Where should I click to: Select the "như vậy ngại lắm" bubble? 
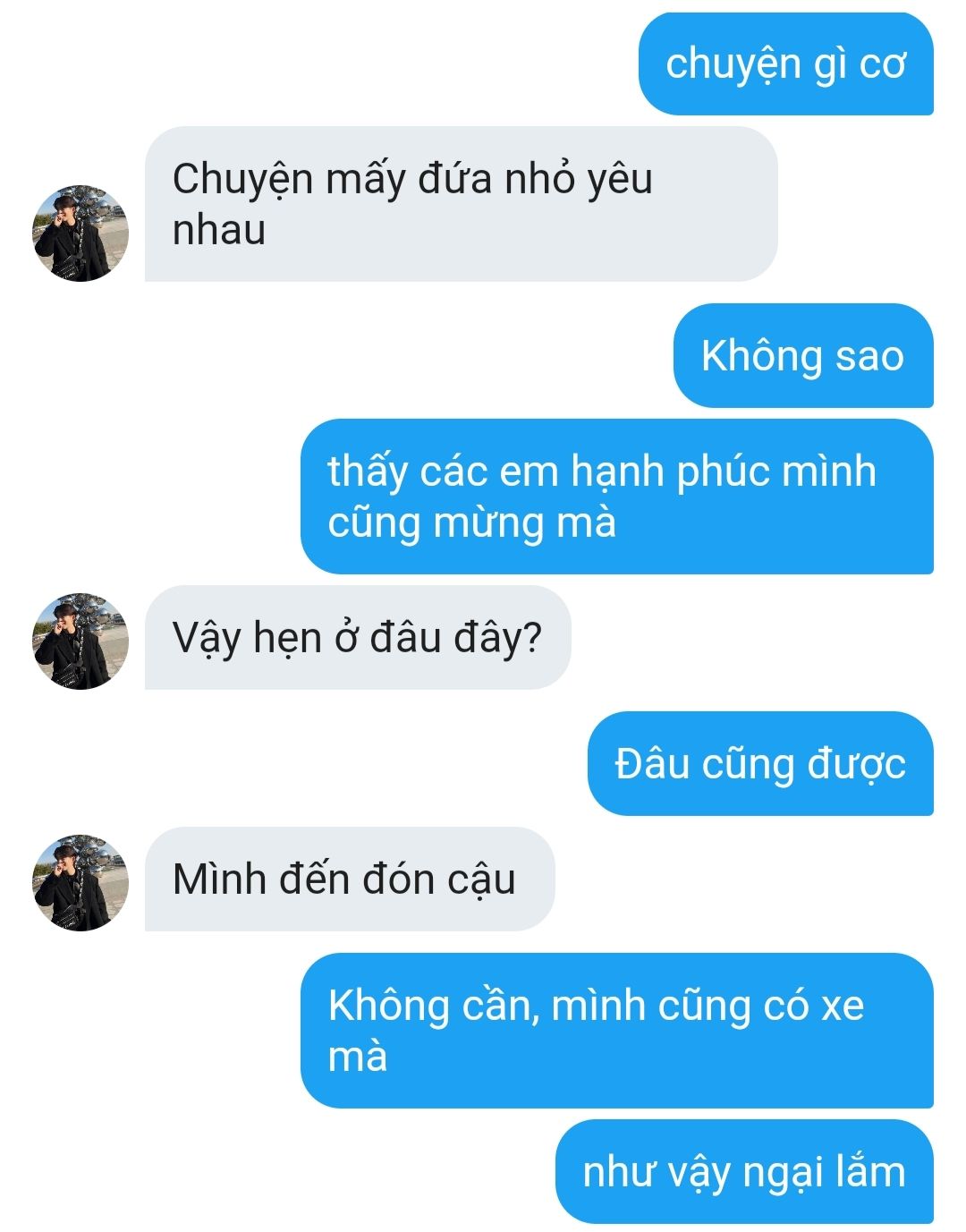pos(744,1171)
